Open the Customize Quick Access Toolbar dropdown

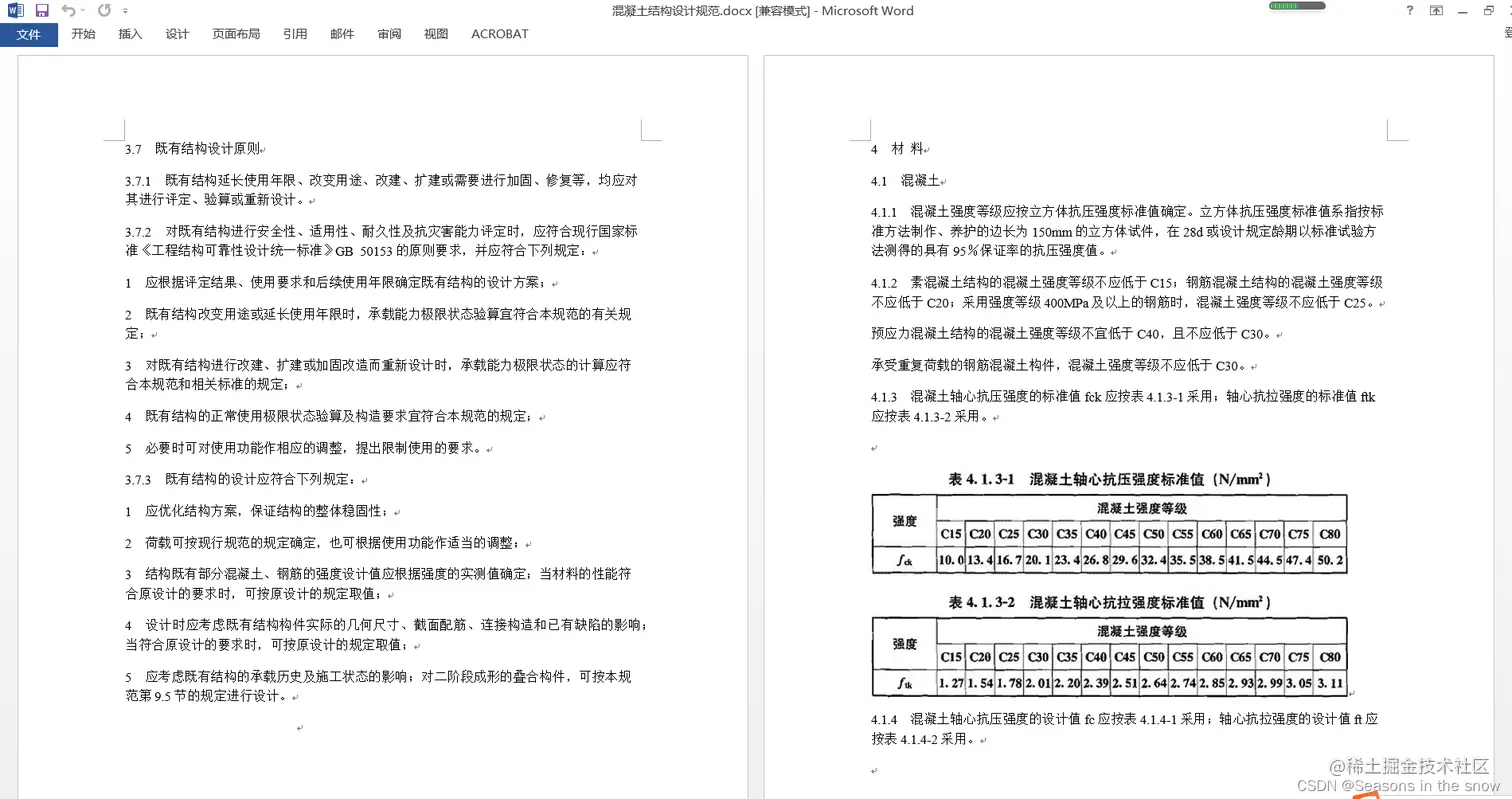[x=126, y=10]
